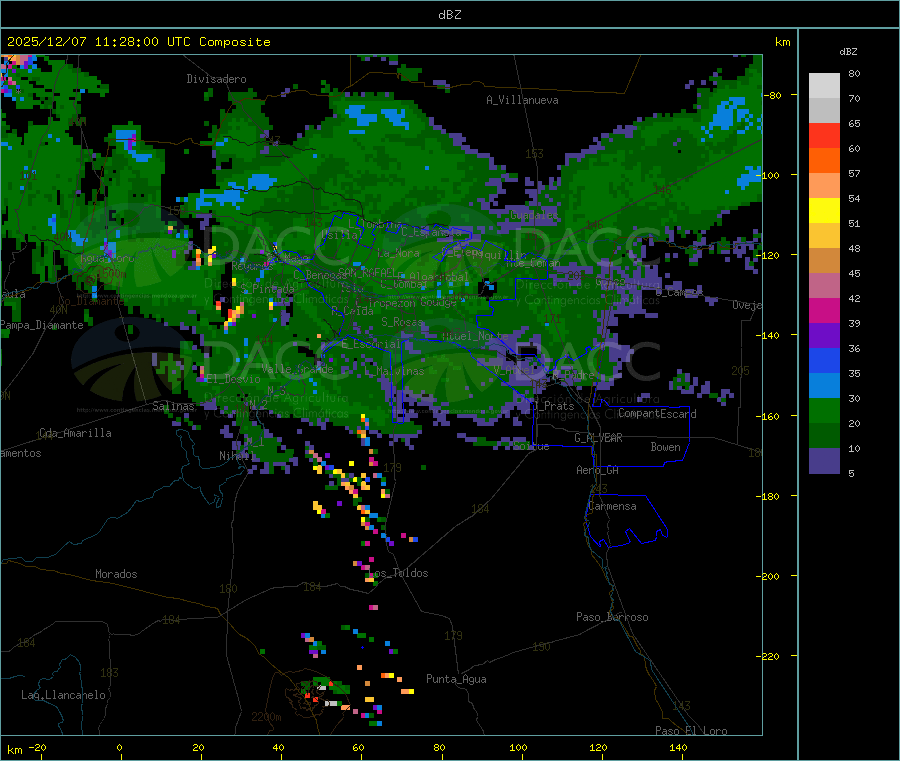Click the legend value 80
Viewport: 900px width, 761px height.
click(x=854, y=73)
